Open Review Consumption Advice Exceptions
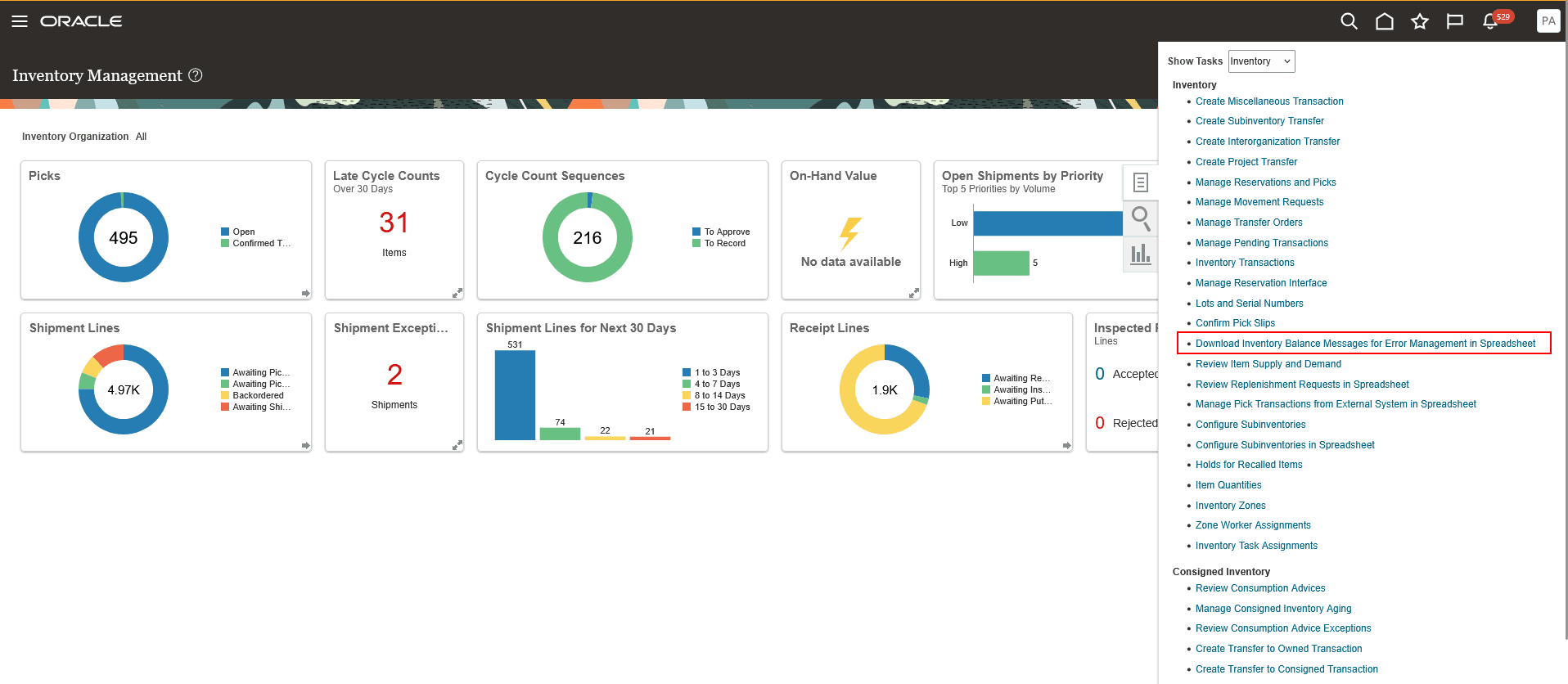 click(1283, 628)
